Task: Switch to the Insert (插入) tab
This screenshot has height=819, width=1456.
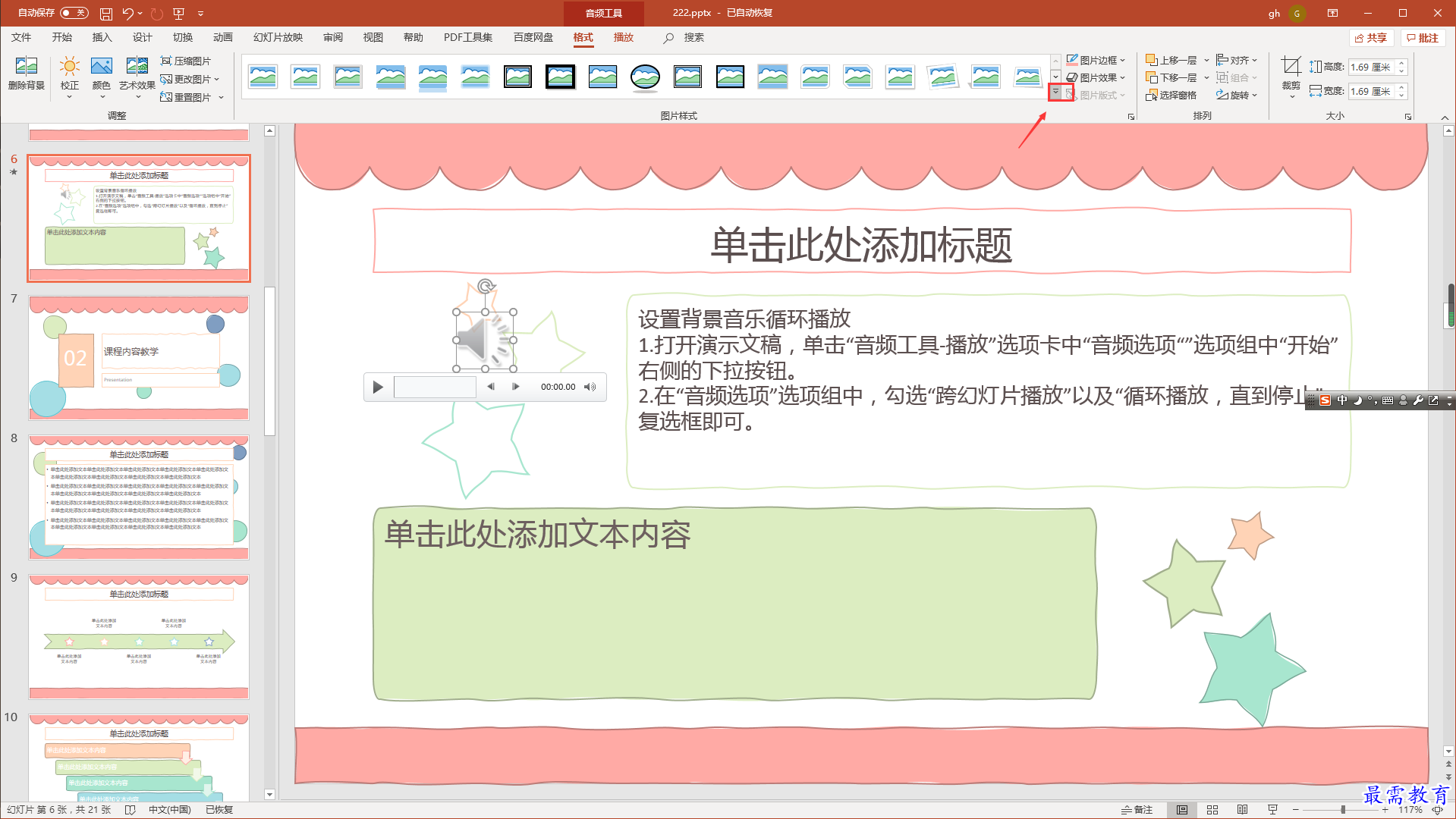Action: (102, 37)
